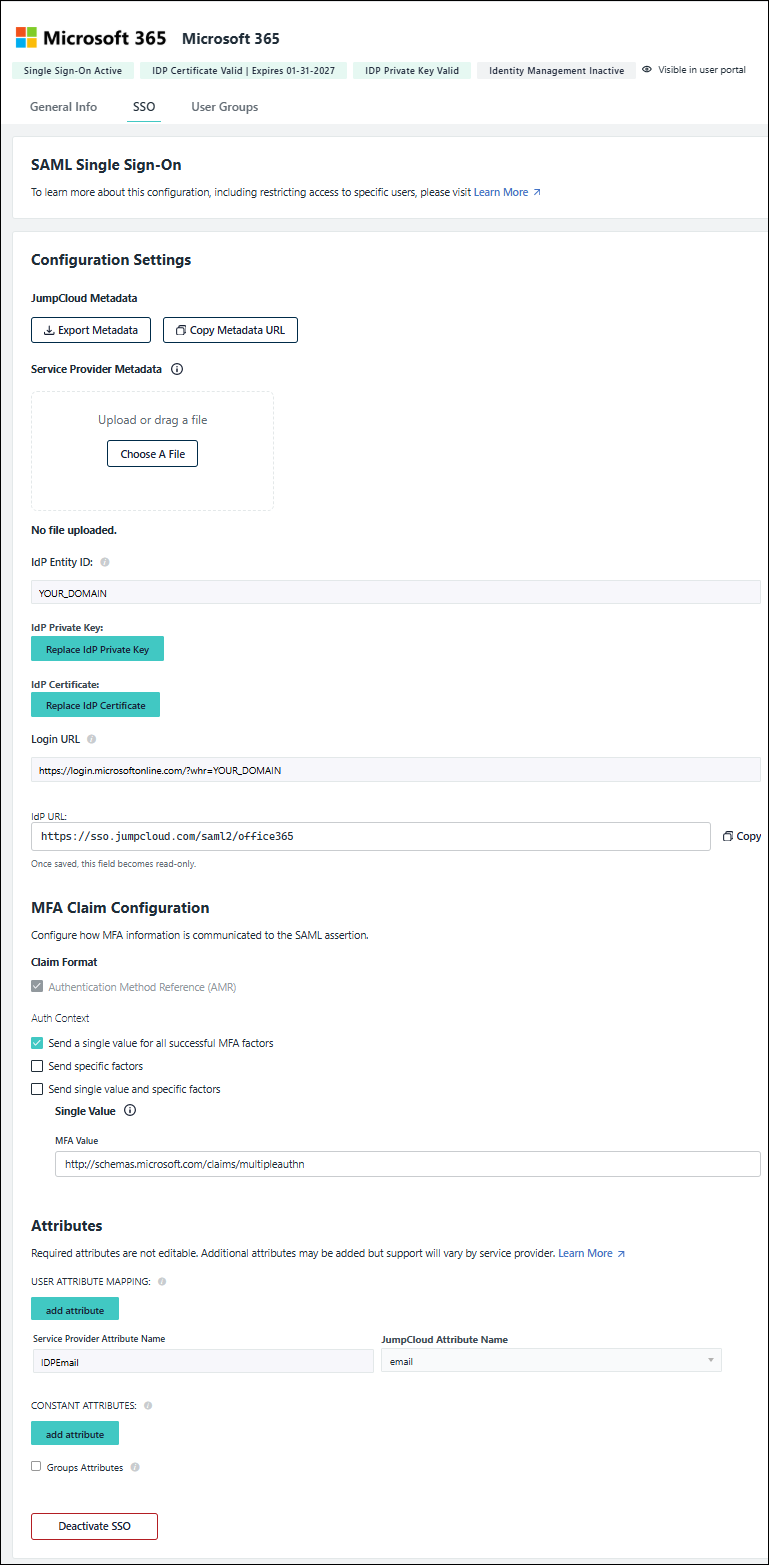This screenshot has width=769, height=1565.
Task: Click the download icon on Export Metadata
Action: [x=48, y=329]
